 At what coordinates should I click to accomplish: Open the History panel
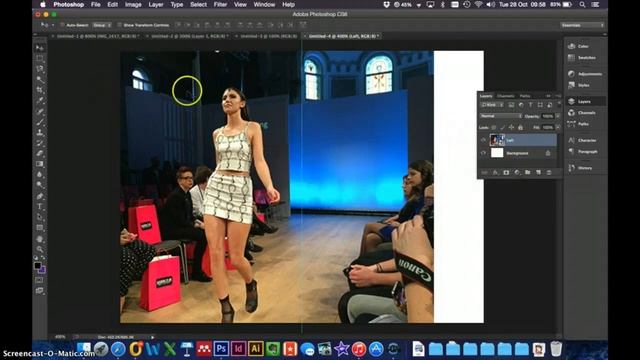point(580,168)
